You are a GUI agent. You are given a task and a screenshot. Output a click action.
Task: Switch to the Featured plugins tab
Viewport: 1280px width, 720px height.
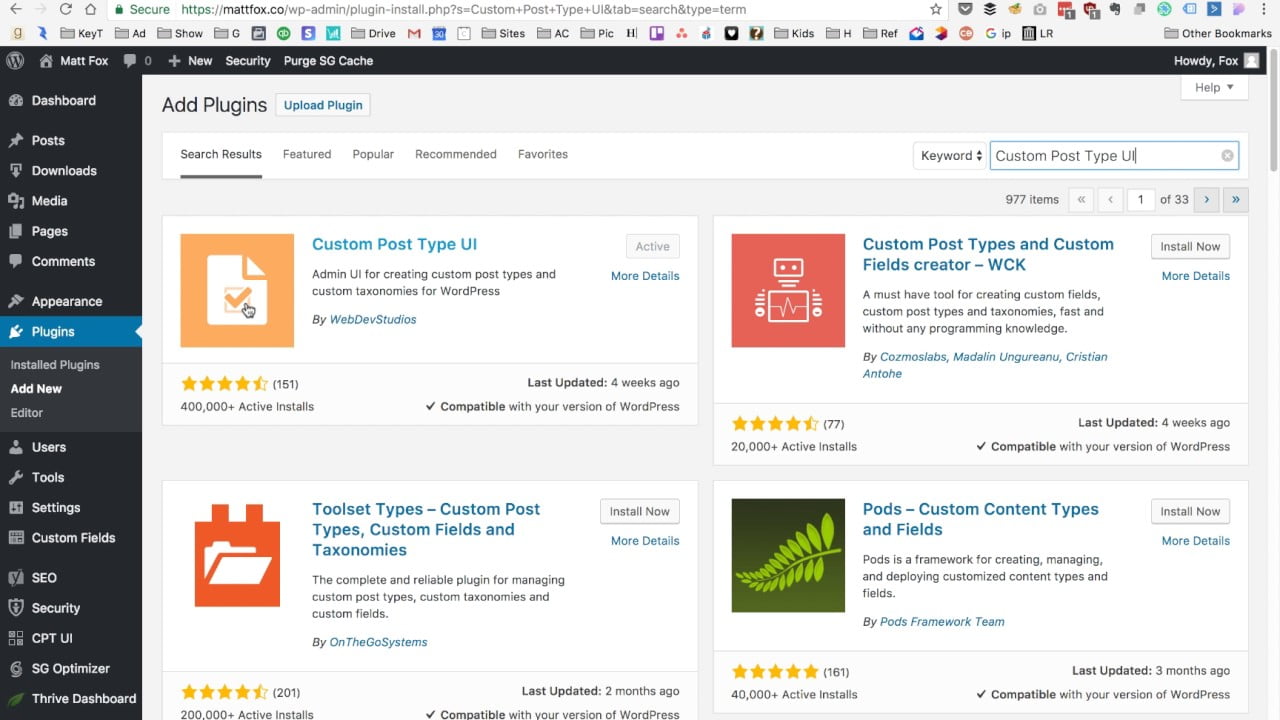coord(306,154)
